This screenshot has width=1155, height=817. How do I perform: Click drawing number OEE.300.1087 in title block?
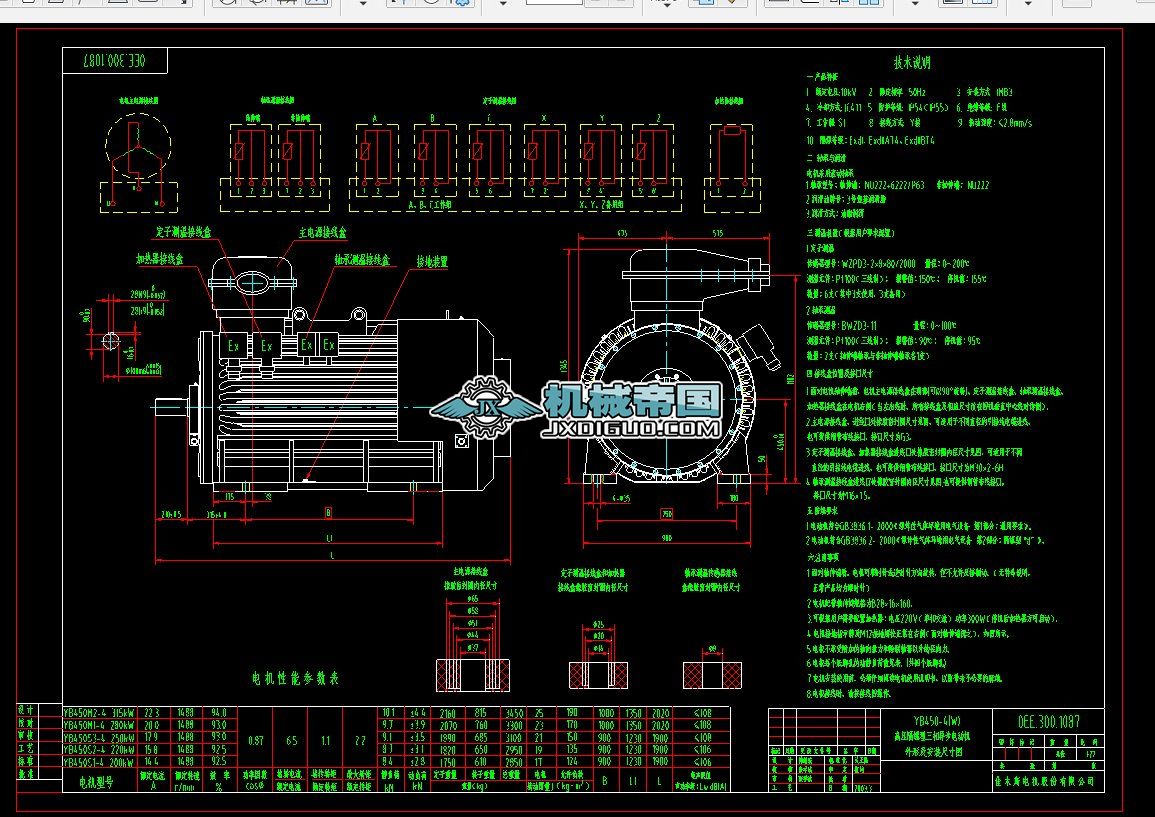(x=1048, y=720)
